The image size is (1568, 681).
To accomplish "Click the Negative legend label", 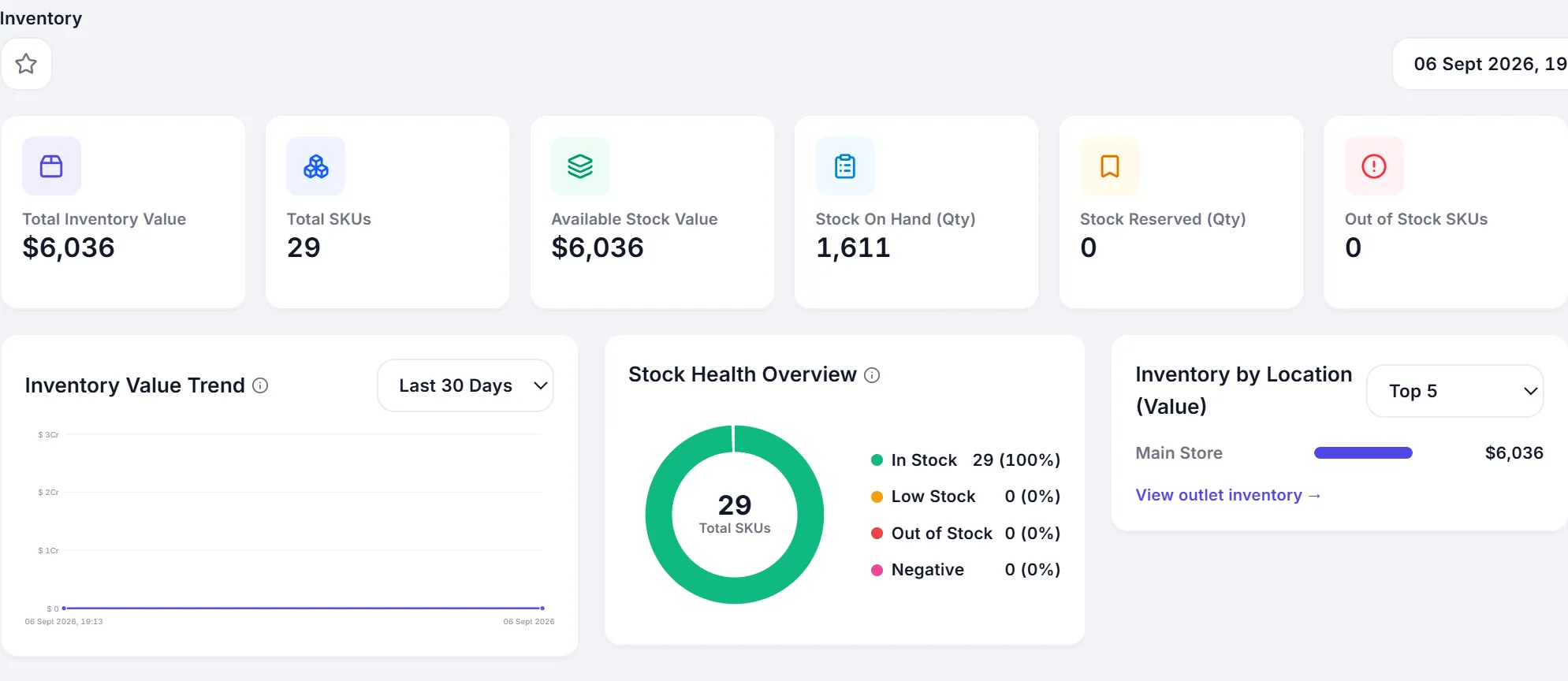I will (x=928, y=570).
